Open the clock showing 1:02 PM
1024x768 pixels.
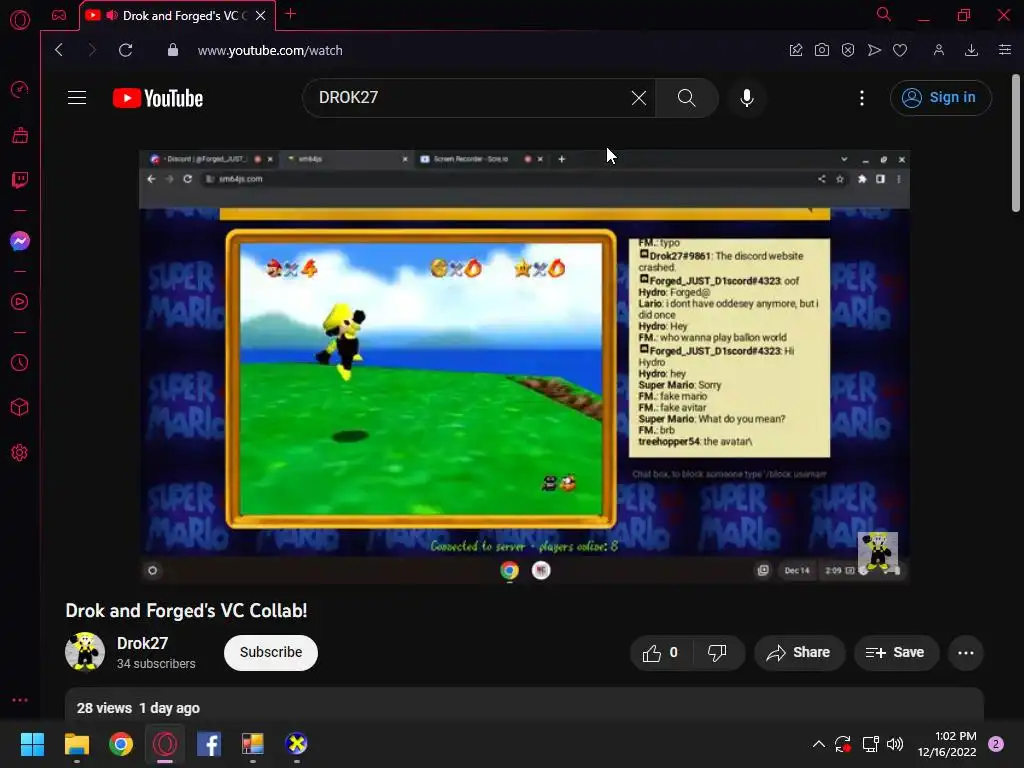(x=947, y=744)
